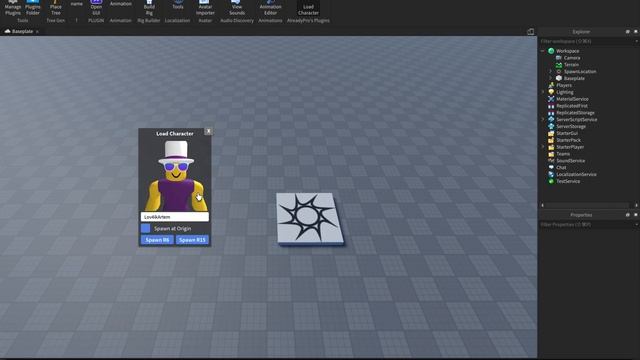This screenshot has width=640, height=360.
Task: Click the Workspace globe icon in Explorer
Action: tap(551, 51)
